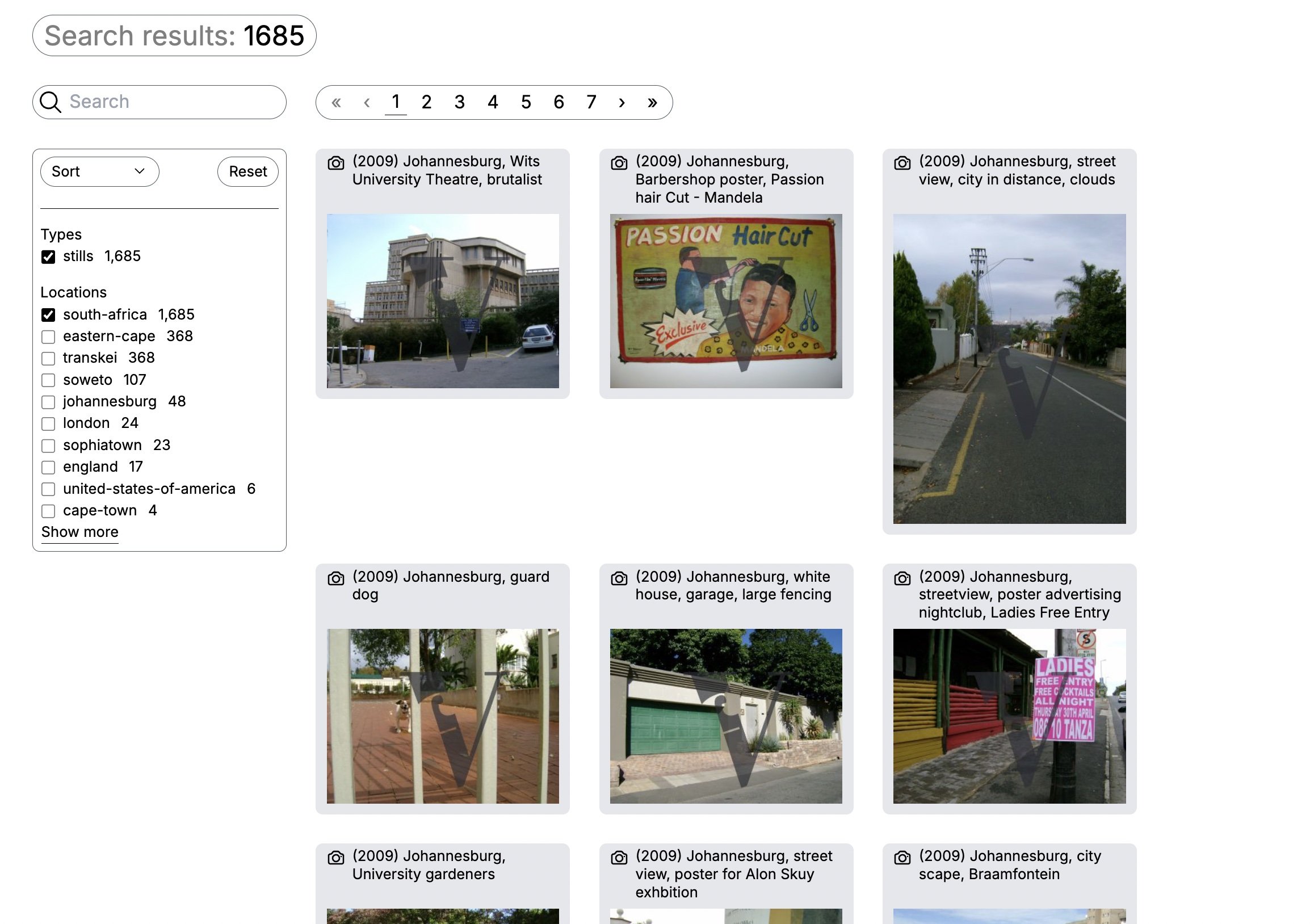This screenshot has height=924, width=1310.
Task: Click the Search results: 1685 badge
Action: pyautogui.click(x=174, y=36)
